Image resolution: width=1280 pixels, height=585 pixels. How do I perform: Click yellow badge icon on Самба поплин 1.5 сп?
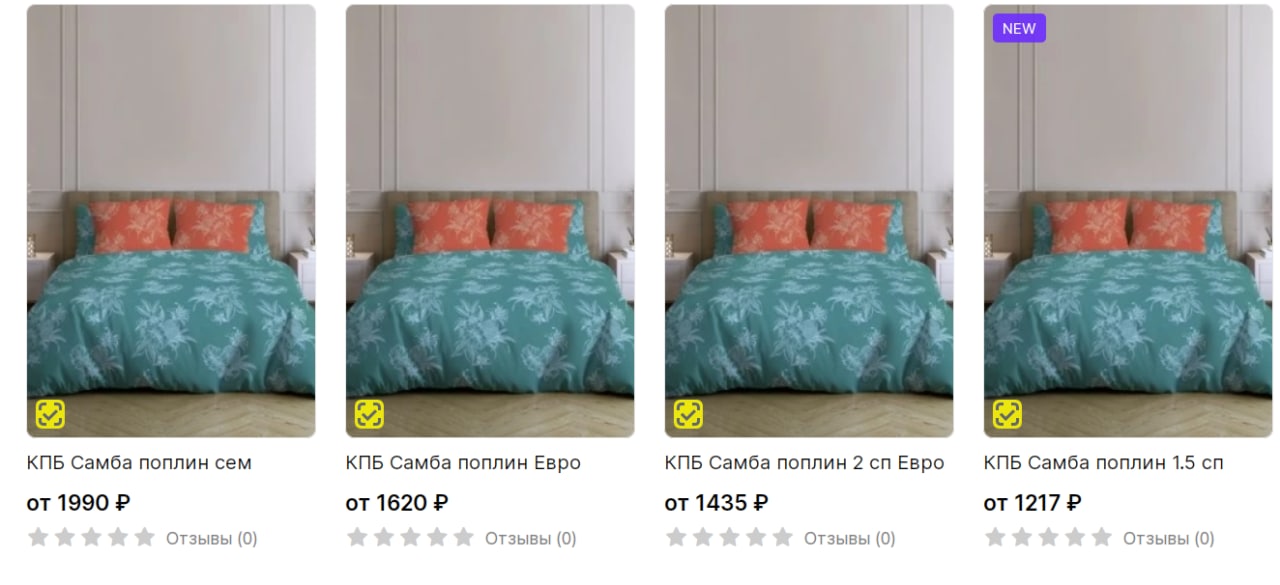point(1007,414)
